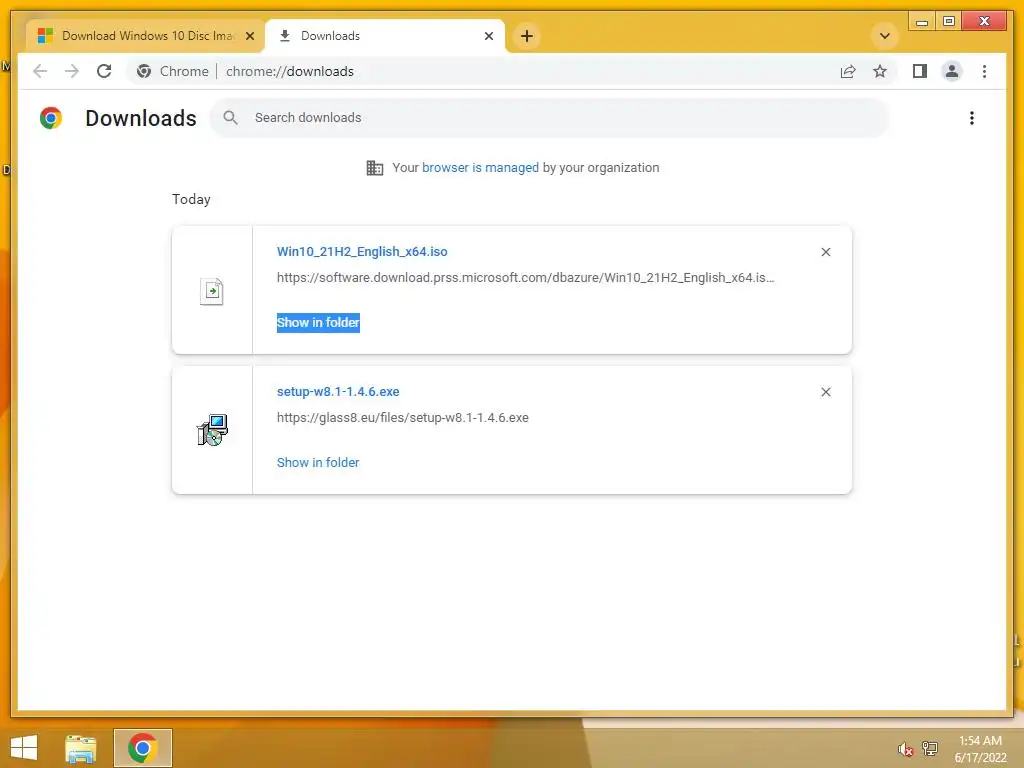Select the Downloads tab
Screen dimensions: 1024x768
click(x=385, y=36)
